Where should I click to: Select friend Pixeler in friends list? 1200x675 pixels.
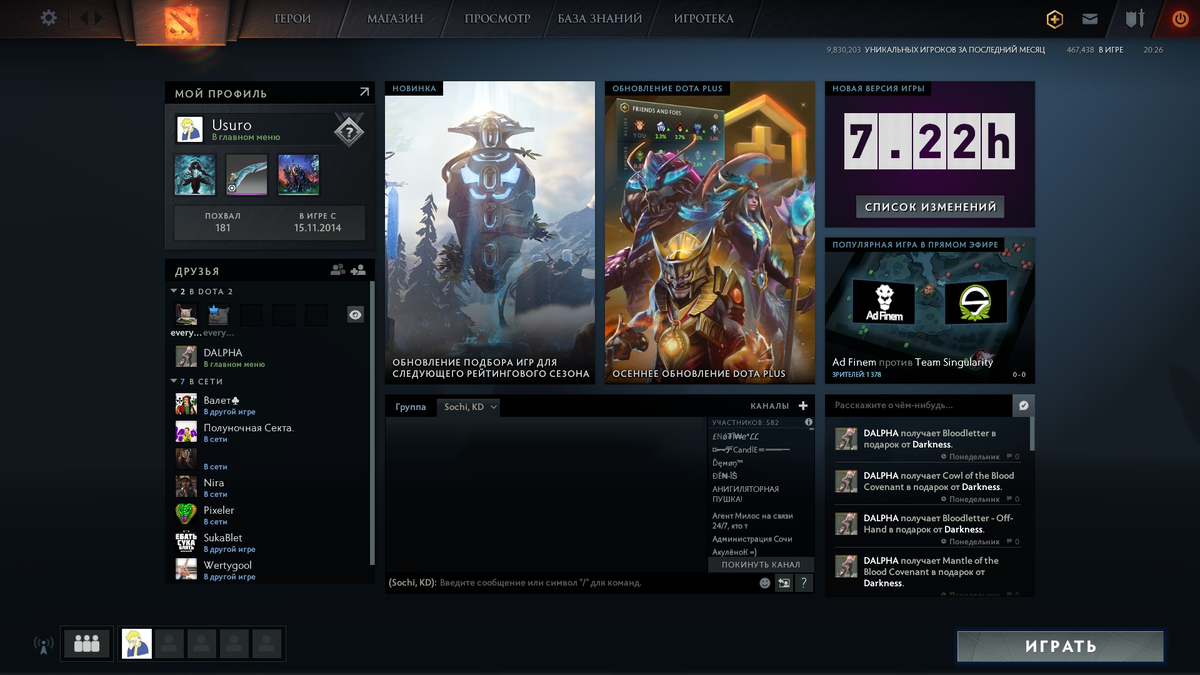click(x=270, y=515)
